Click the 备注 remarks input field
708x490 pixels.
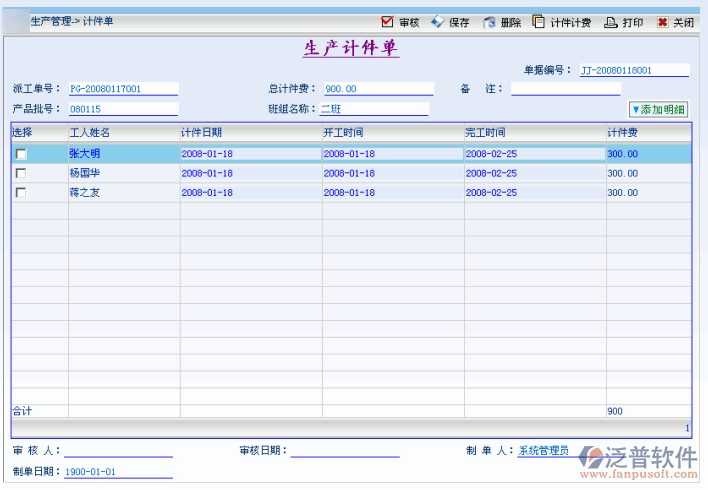pos(565,88)
